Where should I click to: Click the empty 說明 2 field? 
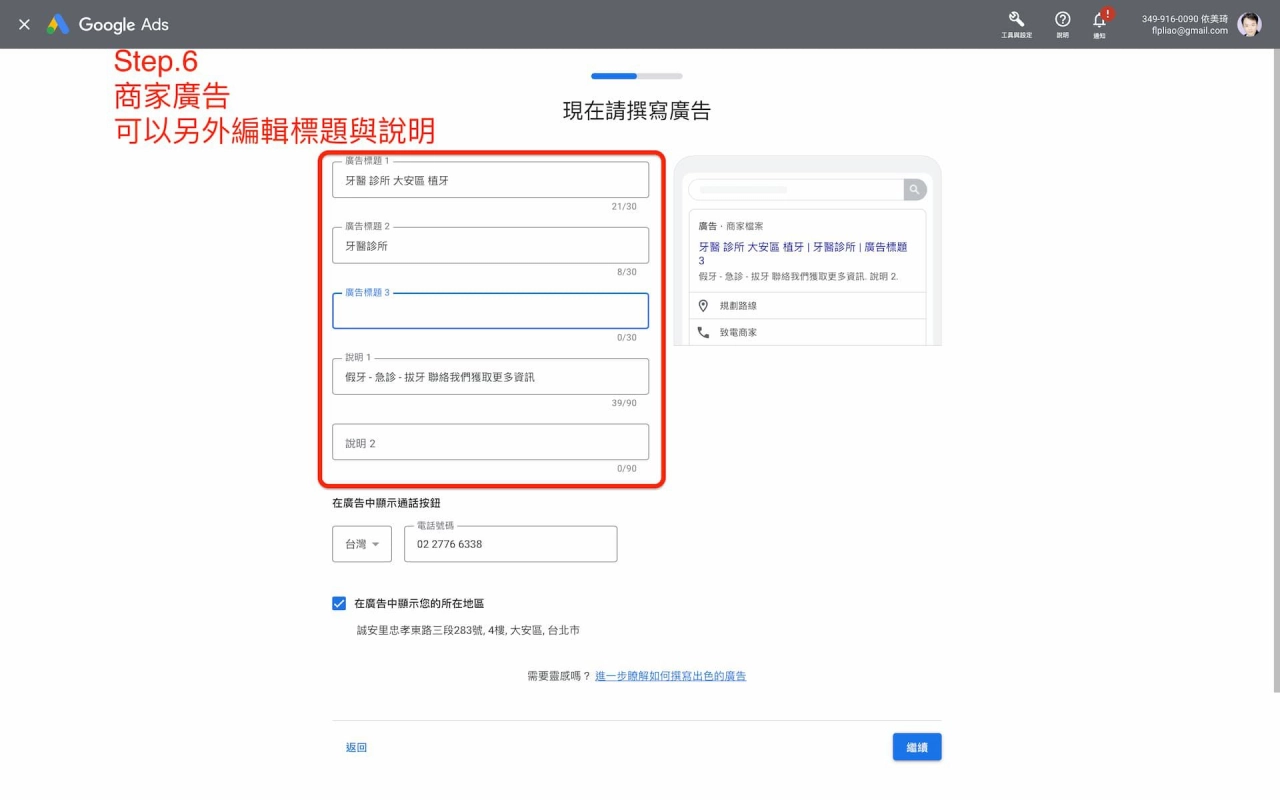coord(490,442)
